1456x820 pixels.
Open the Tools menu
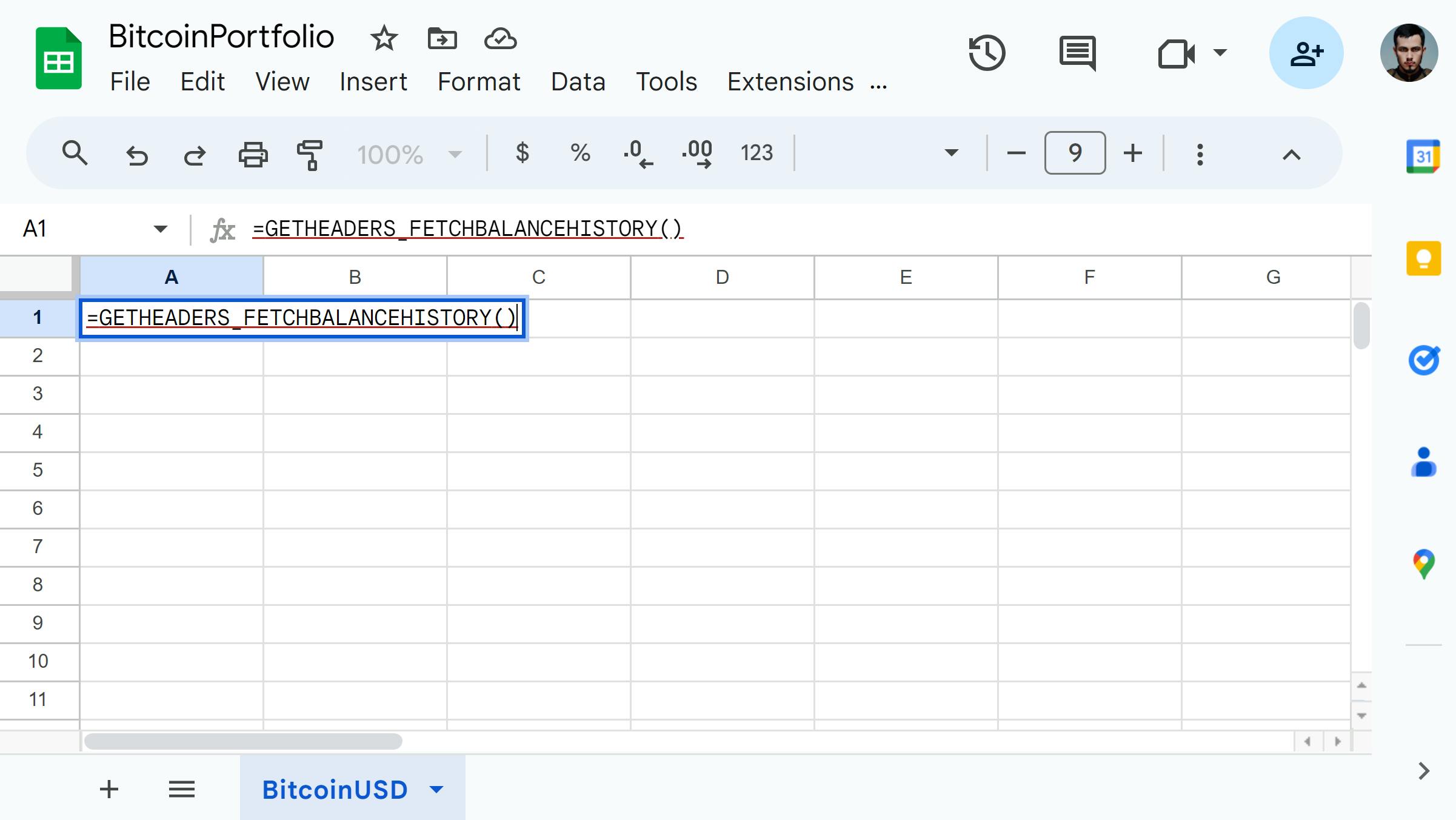pos(666,81)
